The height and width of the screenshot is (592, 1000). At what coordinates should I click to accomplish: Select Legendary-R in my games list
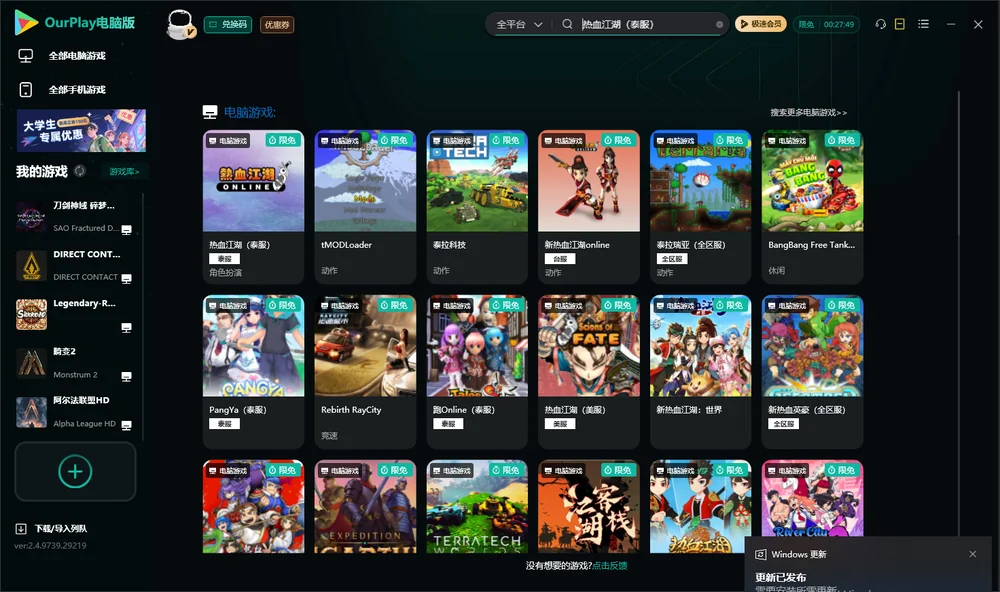pyautogui.click(x=75, y=314)
